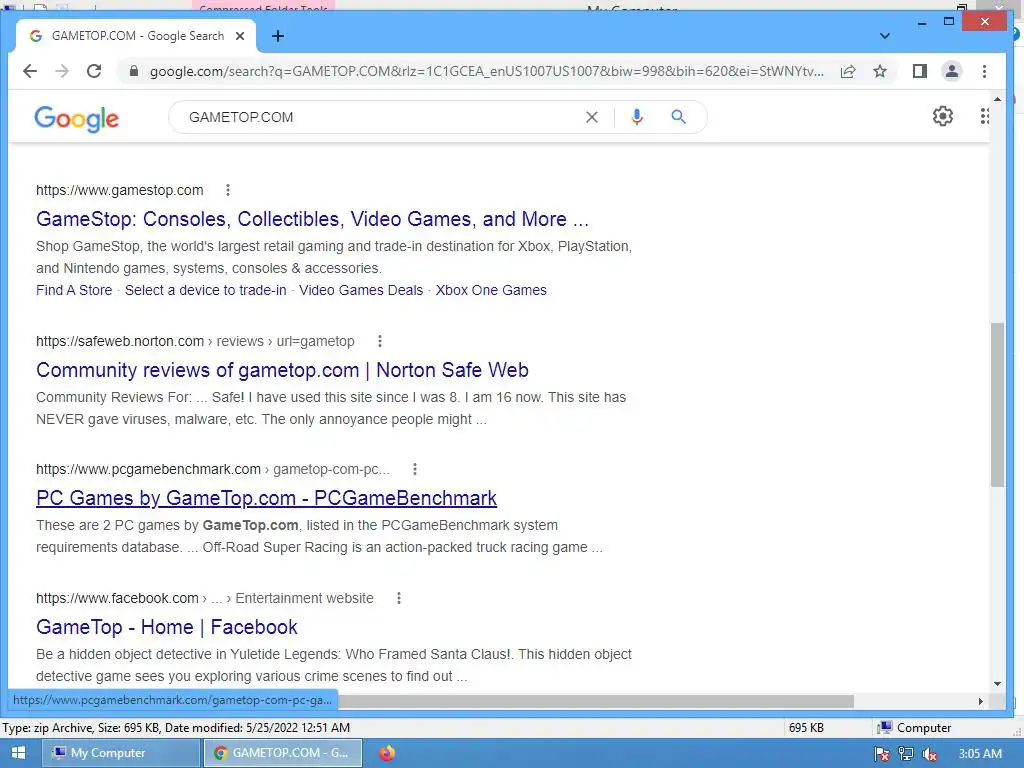Open GameTop - Home | Facebook result

click(167, 627)
